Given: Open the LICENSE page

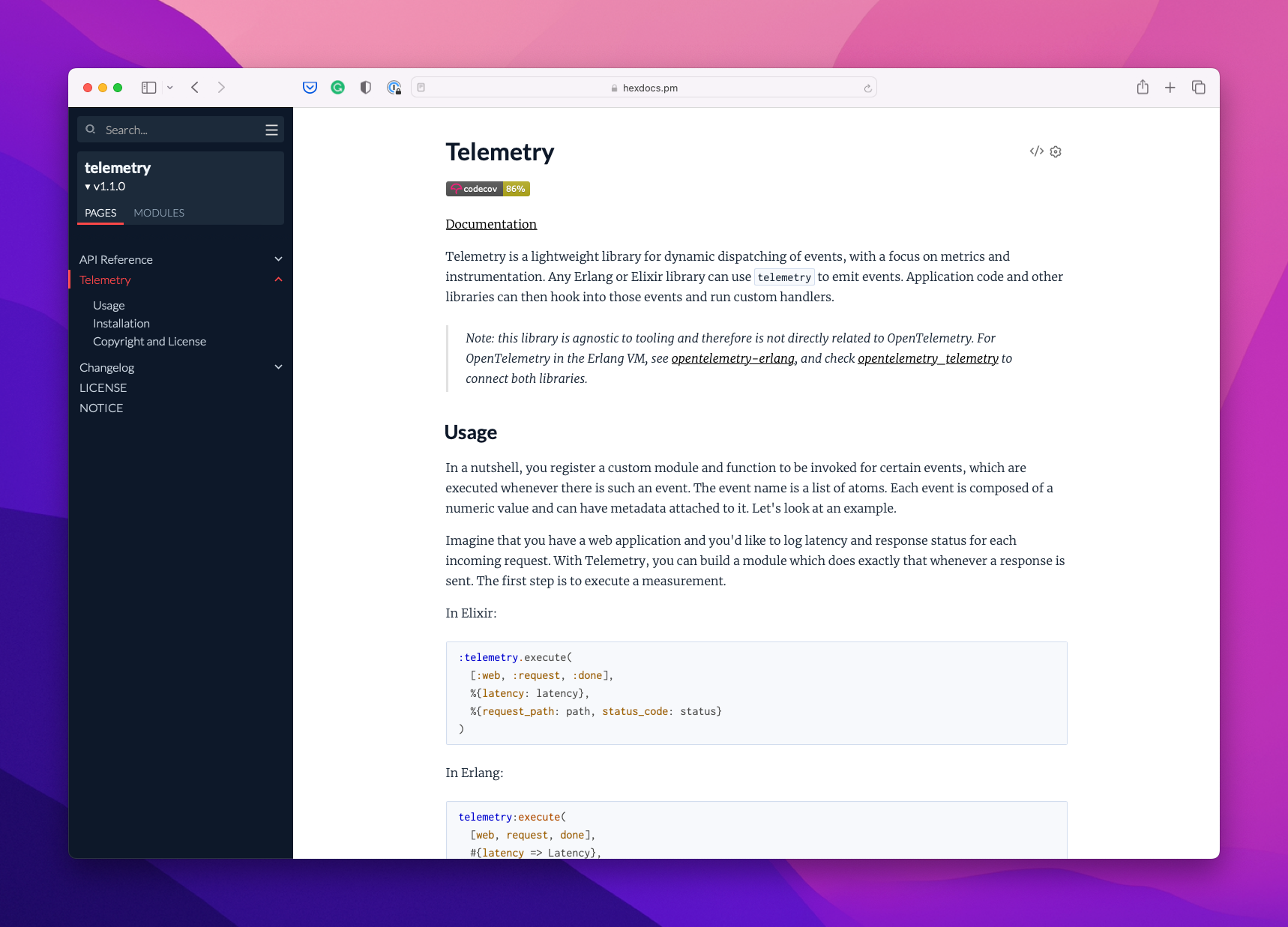Looking at the screenshot, I should (103, 387).
